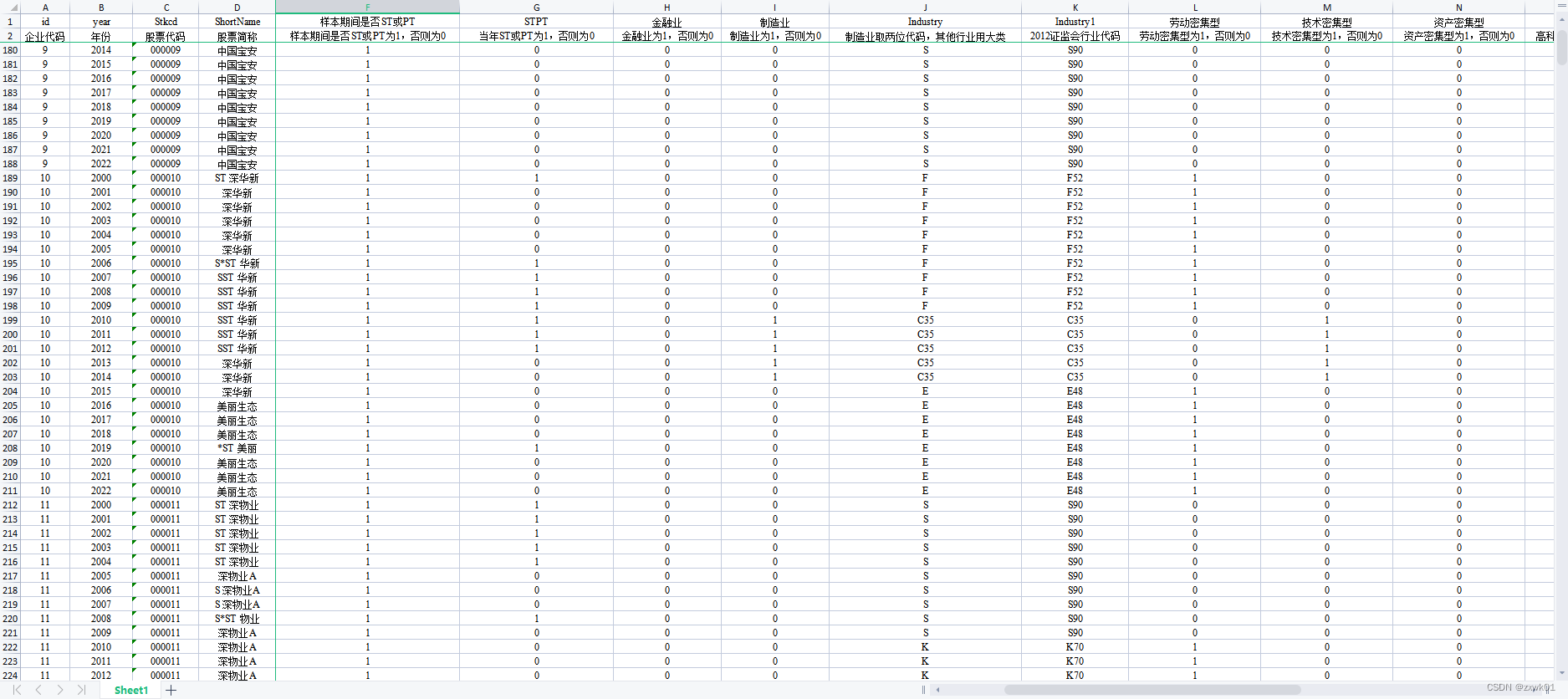Viewport: 1568px width, 699px height.
Task: Select row 2 header
Action: (x=10, y=36)
